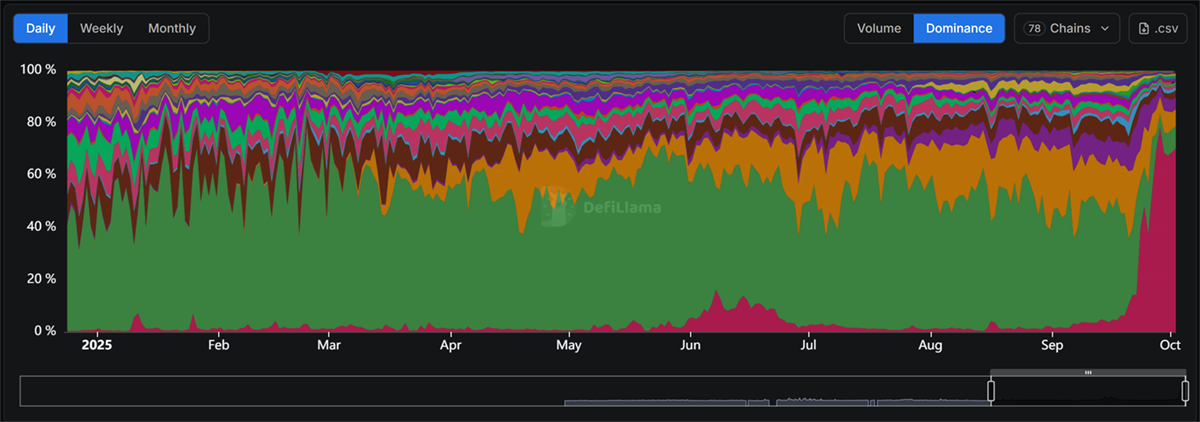Grab the drag grip atop the range window

click(x=1088, y=373)
